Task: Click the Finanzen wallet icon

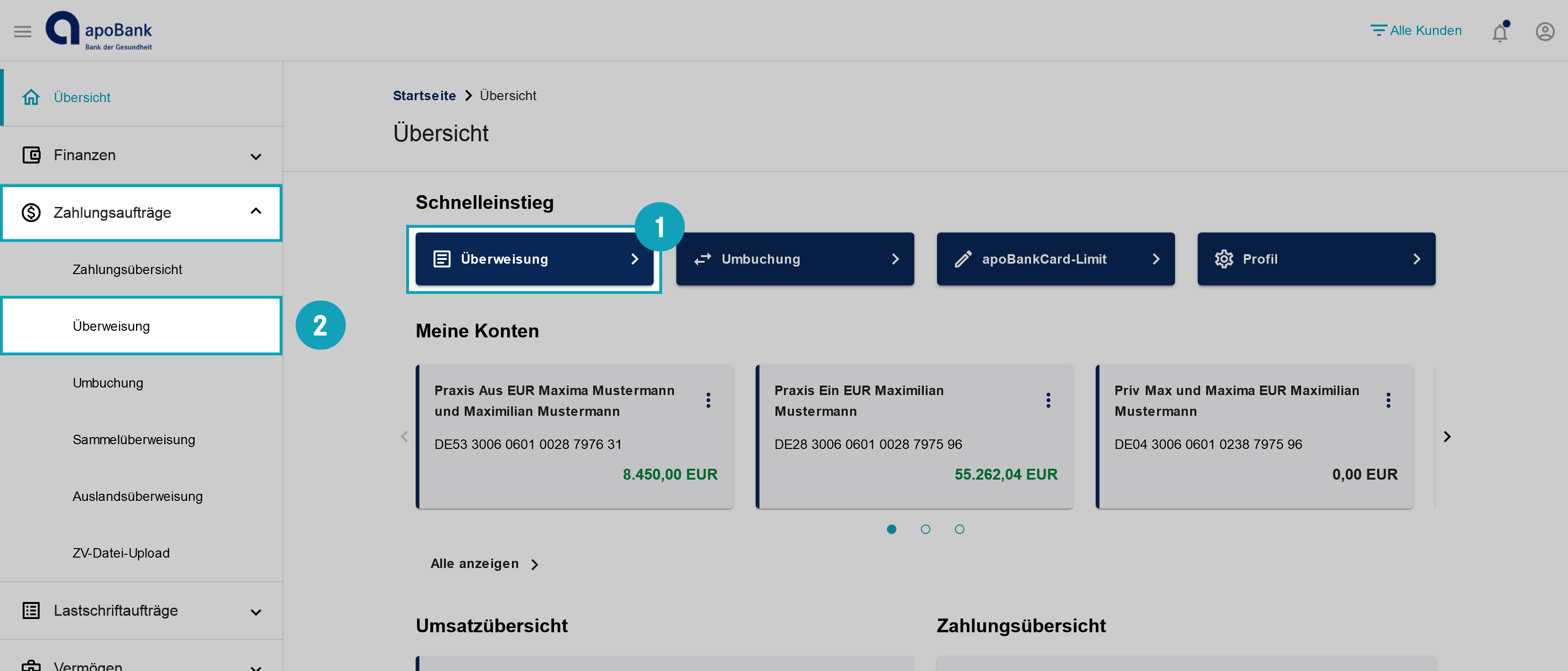Action: (31, 155)
